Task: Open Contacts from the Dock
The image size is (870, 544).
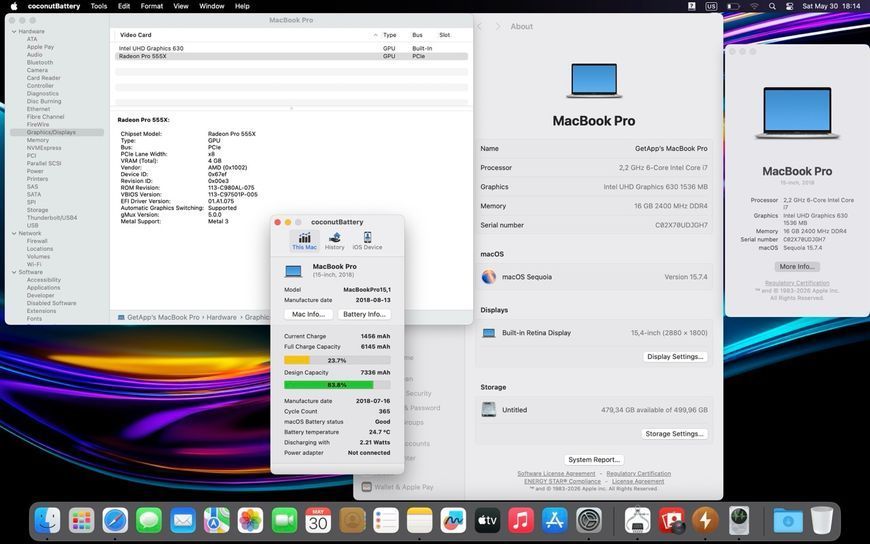Action: click(x=352, y=521)
